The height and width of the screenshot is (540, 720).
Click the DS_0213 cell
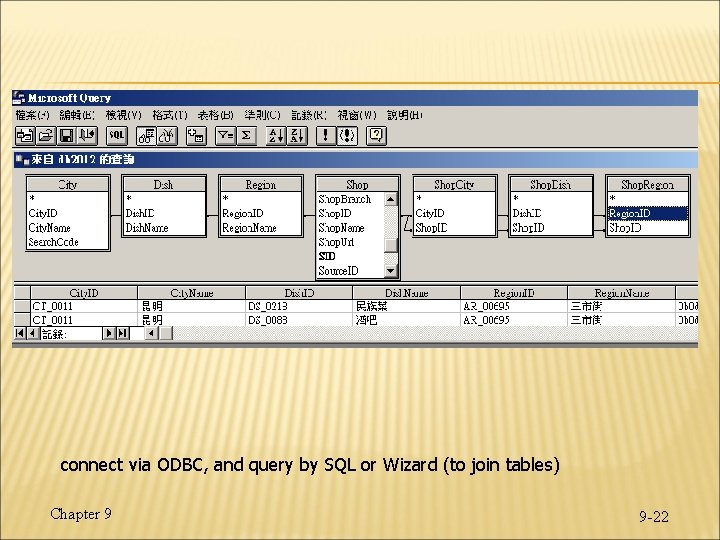coord(299,306)
